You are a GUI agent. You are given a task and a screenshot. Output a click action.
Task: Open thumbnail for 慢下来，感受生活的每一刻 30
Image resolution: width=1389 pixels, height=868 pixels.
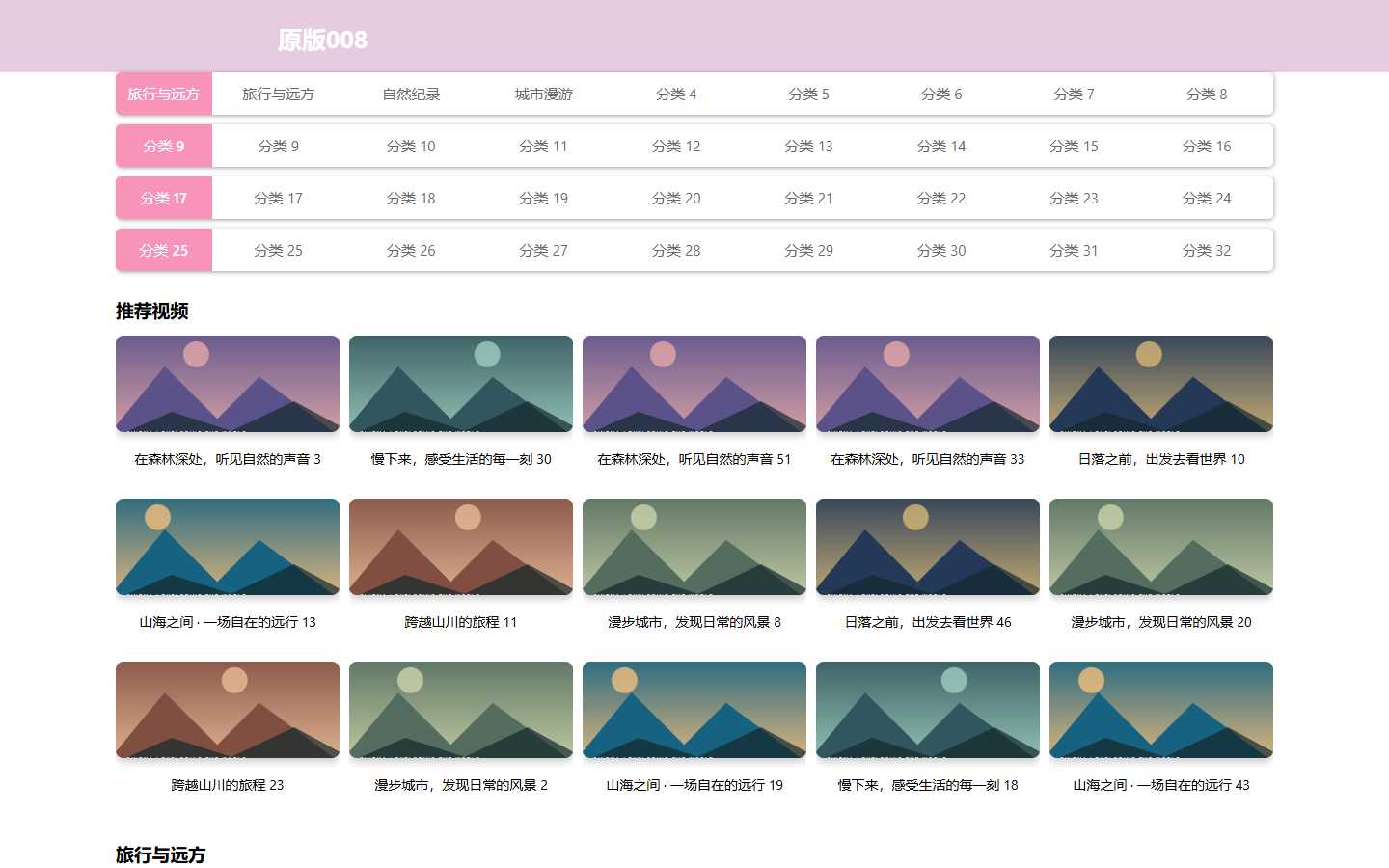click(x=461, y=384)
